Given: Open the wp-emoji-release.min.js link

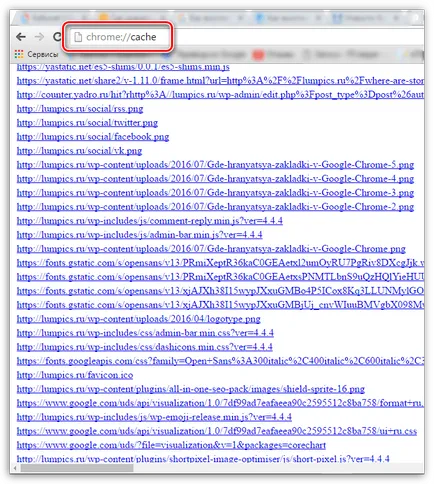Looking at the screenshot, I should [154, 417].
